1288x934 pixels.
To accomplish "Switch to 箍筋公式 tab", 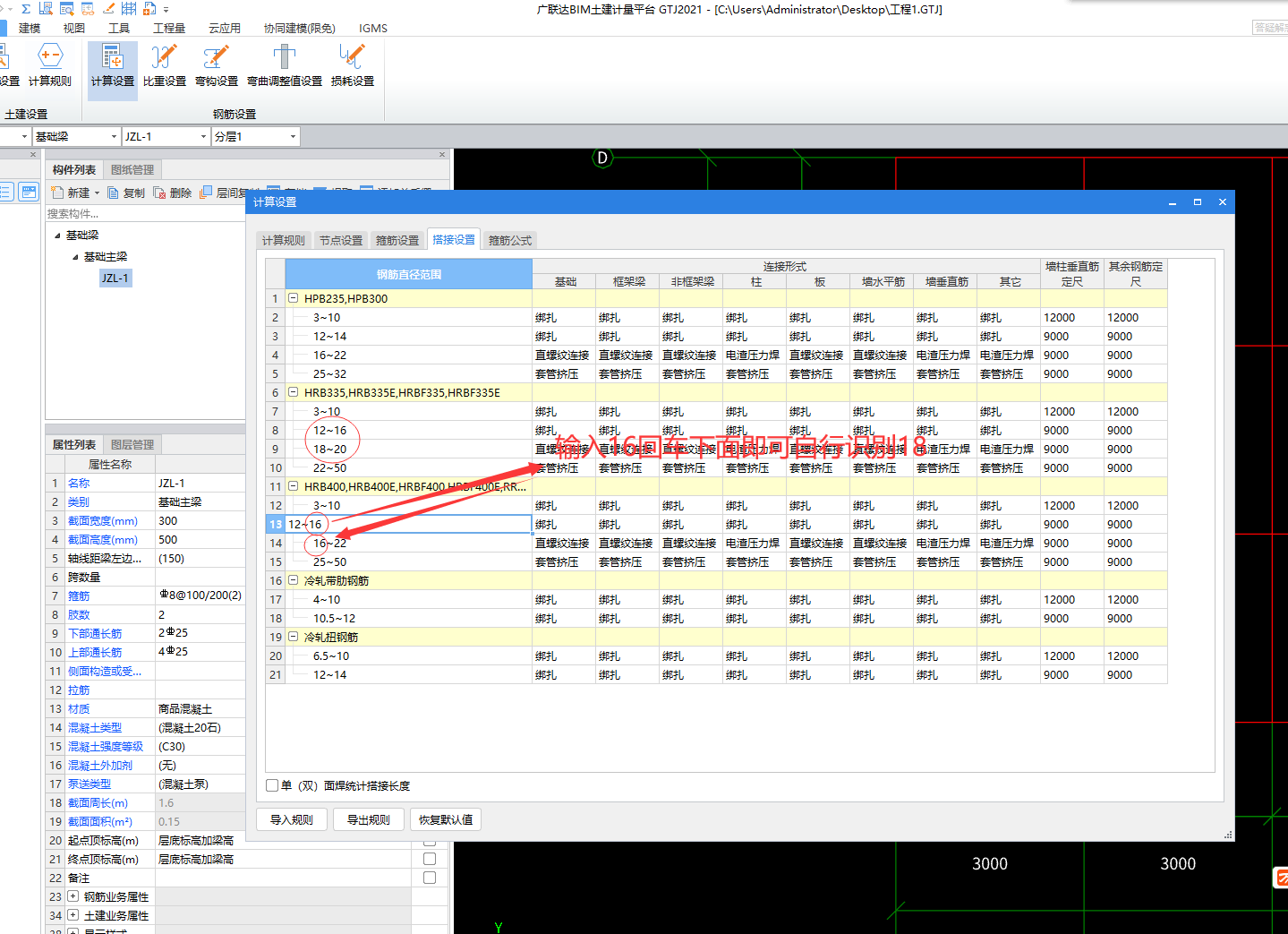I will (x=510, y=240).
